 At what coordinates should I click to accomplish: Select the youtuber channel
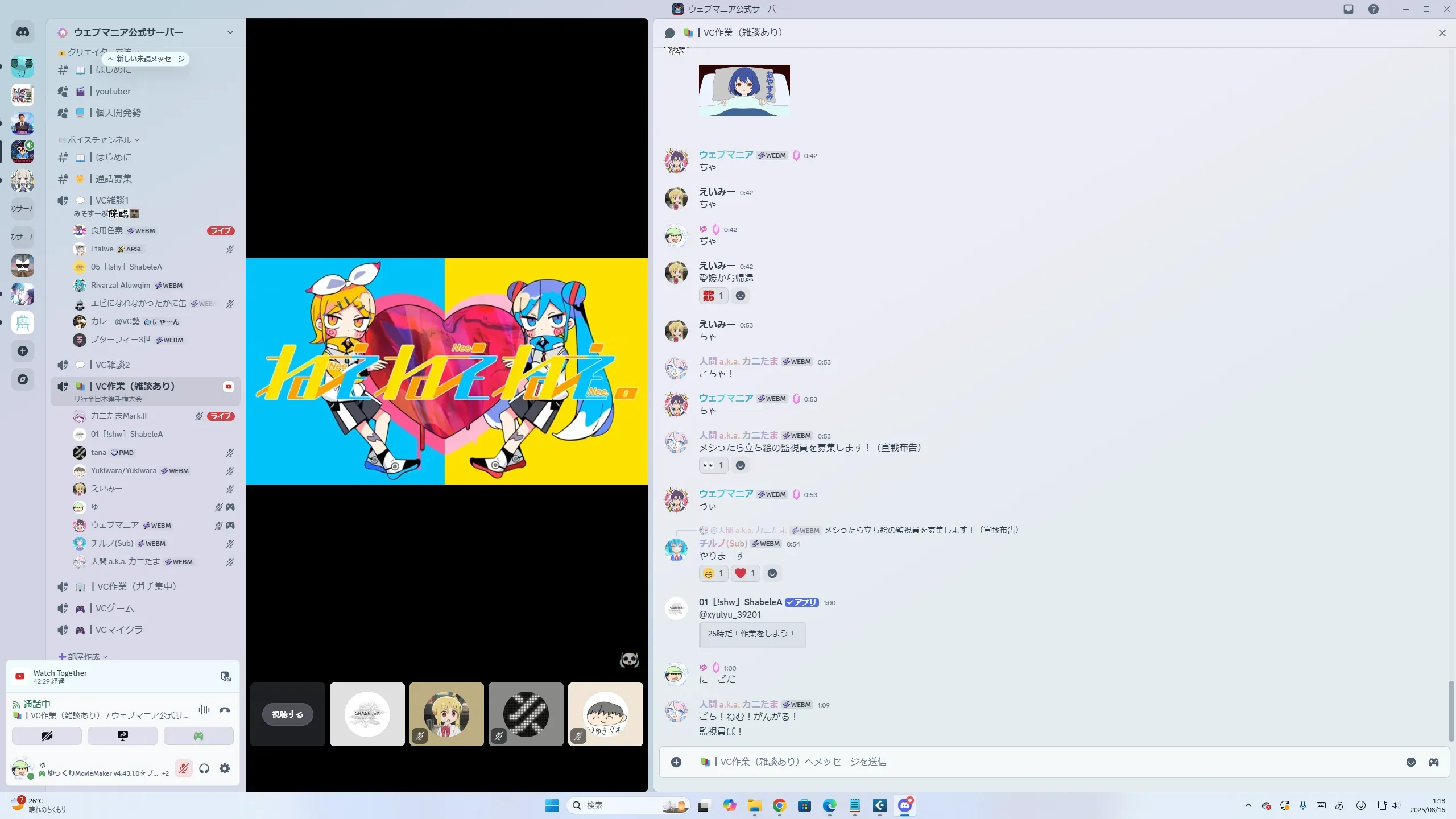113,91
